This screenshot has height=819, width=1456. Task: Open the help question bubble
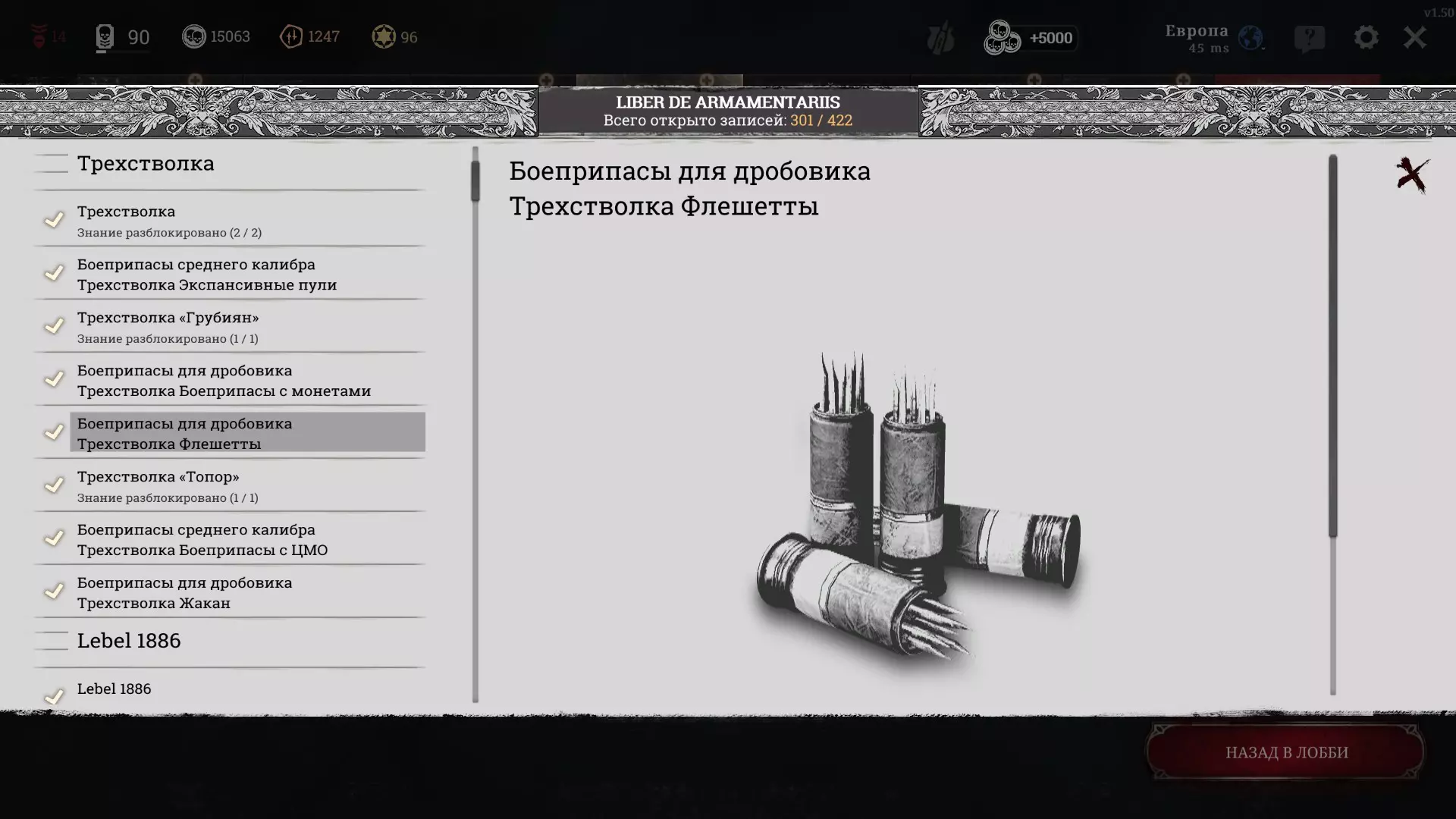1310,38
